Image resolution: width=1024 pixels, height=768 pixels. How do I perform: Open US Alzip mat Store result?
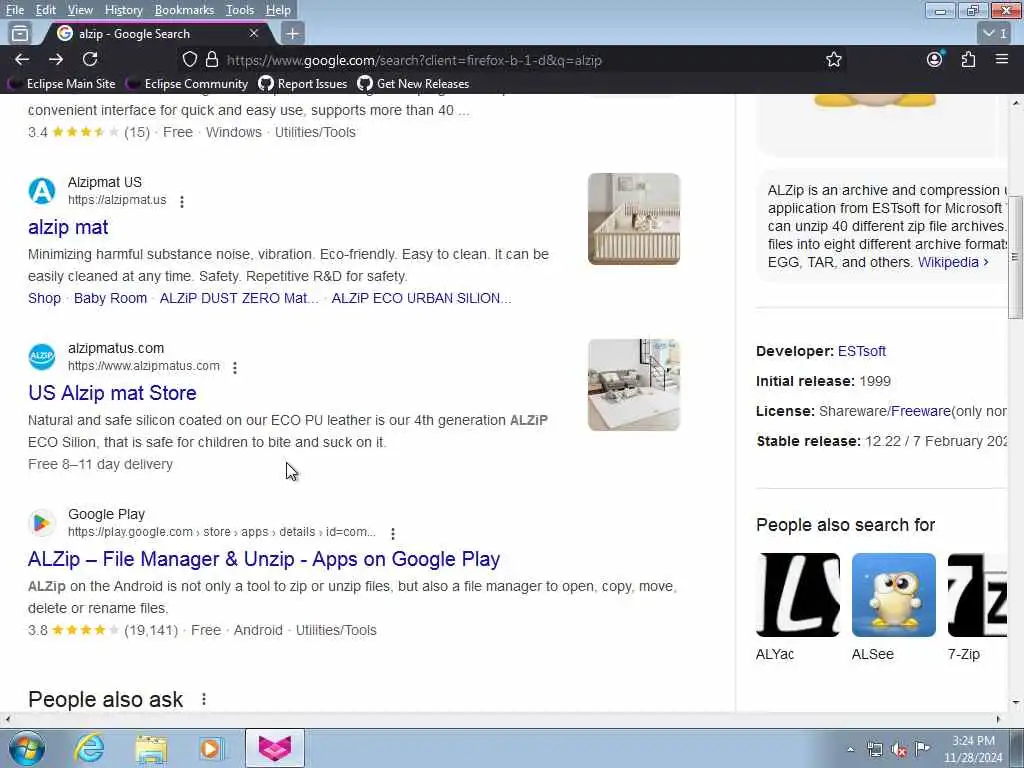pyautogui.click(x=112, y=392)
